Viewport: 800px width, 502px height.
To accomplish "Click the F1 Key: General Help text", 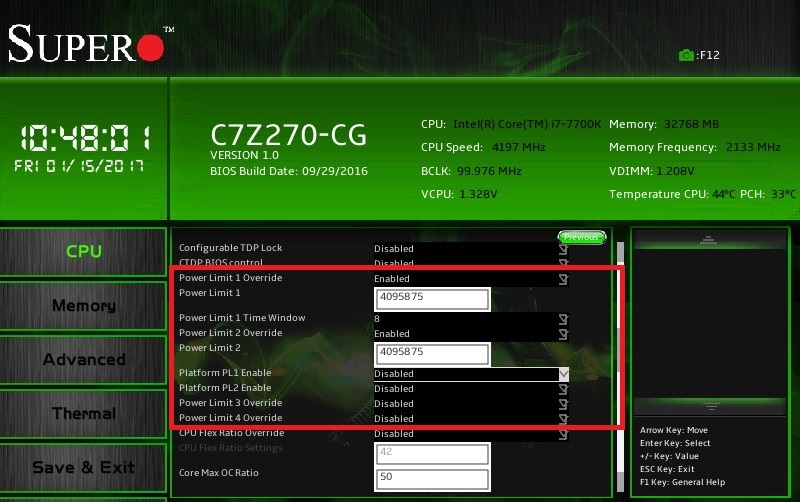I will tap(682, 482).
